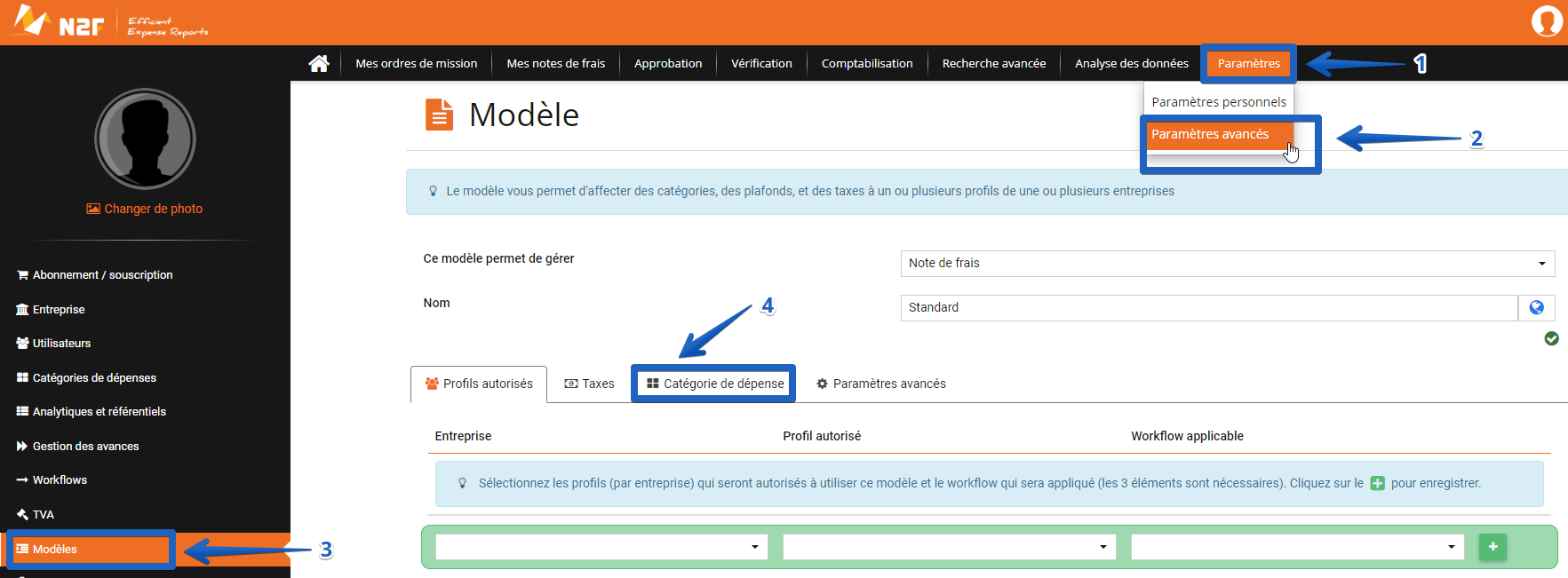This screenshot has height=578, width=1568.
Task: Switch to the Profils autorisés tab
Action: tap(479, 384)
